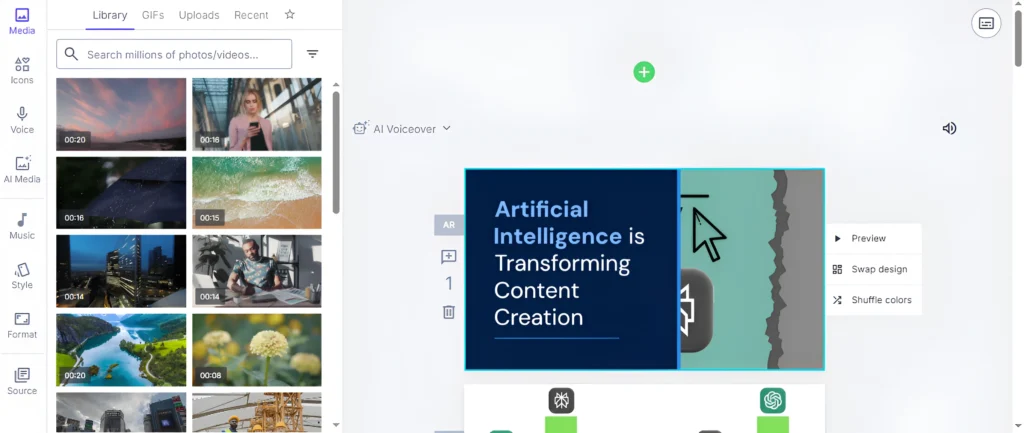Open the Voice panel

[22, 120]
